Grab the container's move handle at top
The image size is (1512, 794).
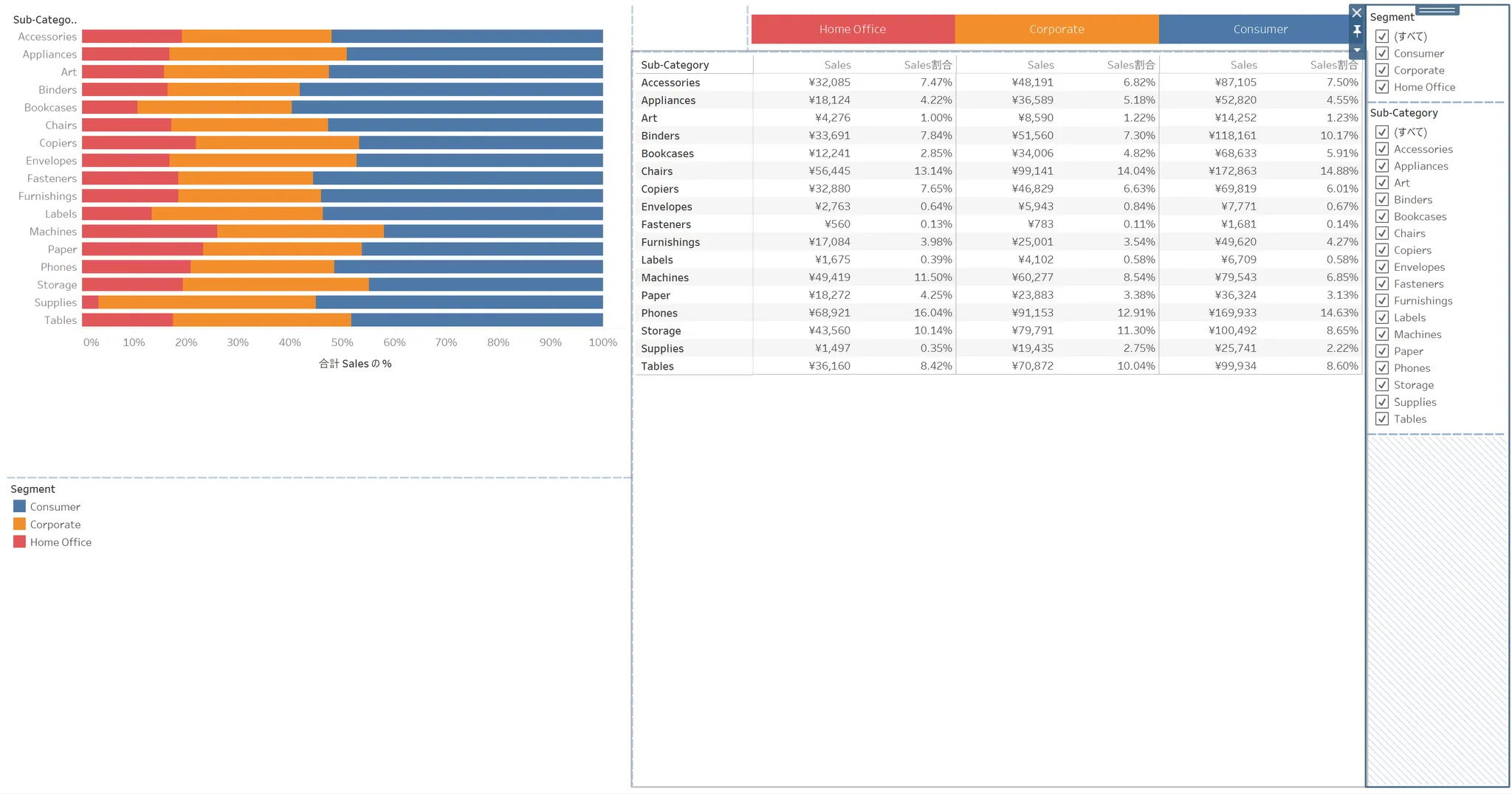pyautogui.click(x=1437, y=10)
